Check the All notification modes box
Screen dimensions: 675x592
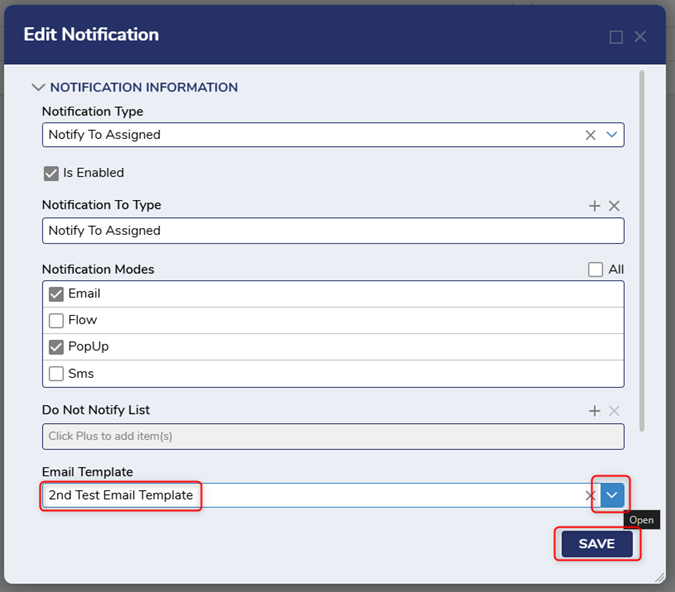596,270
